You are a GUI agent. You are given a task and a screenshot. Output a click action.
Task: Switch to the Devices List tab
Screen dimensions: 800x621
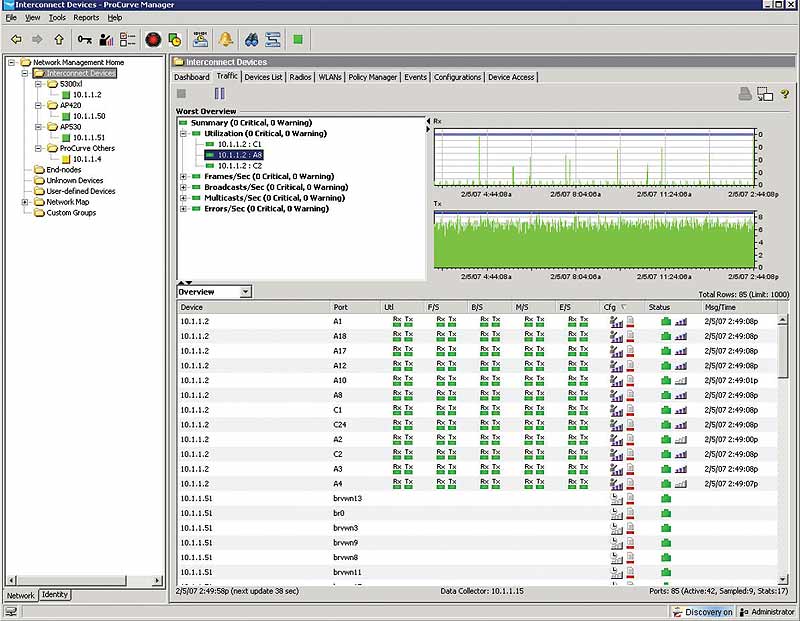click(264, 77)
